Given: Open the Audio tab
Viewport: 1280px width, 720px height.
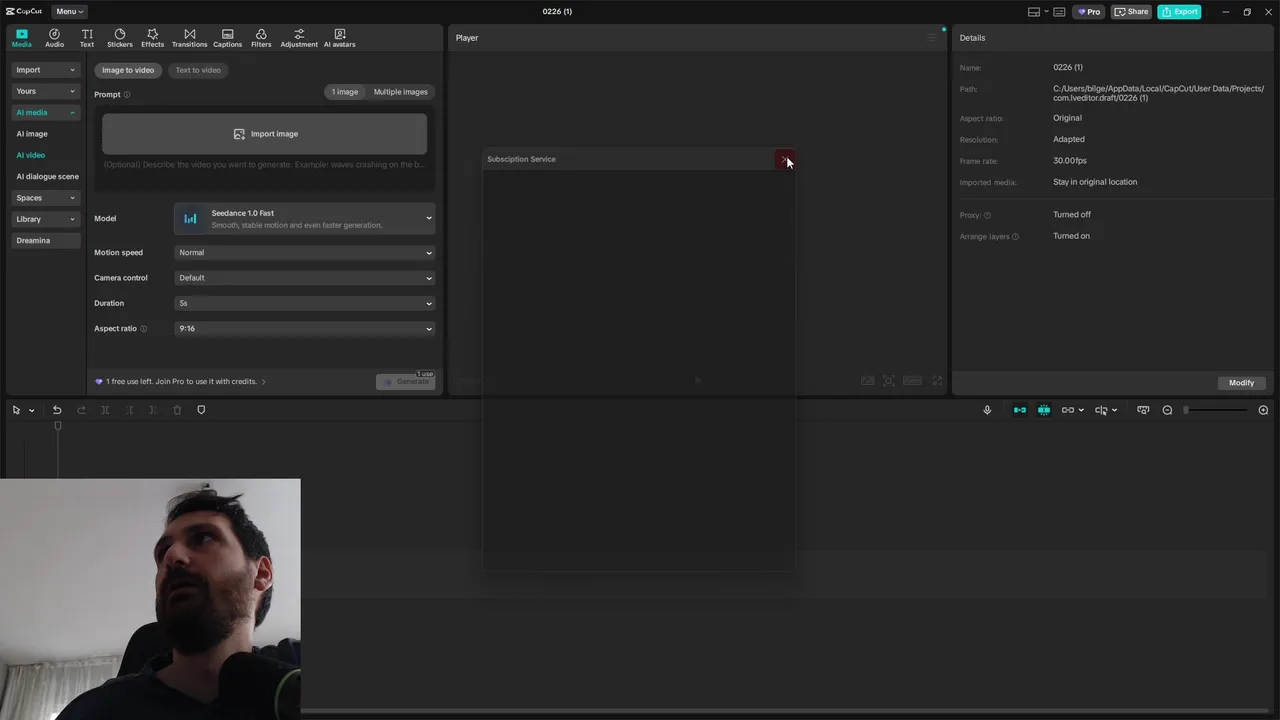Looking at the screenshot, I should click(x=54, y=38).
